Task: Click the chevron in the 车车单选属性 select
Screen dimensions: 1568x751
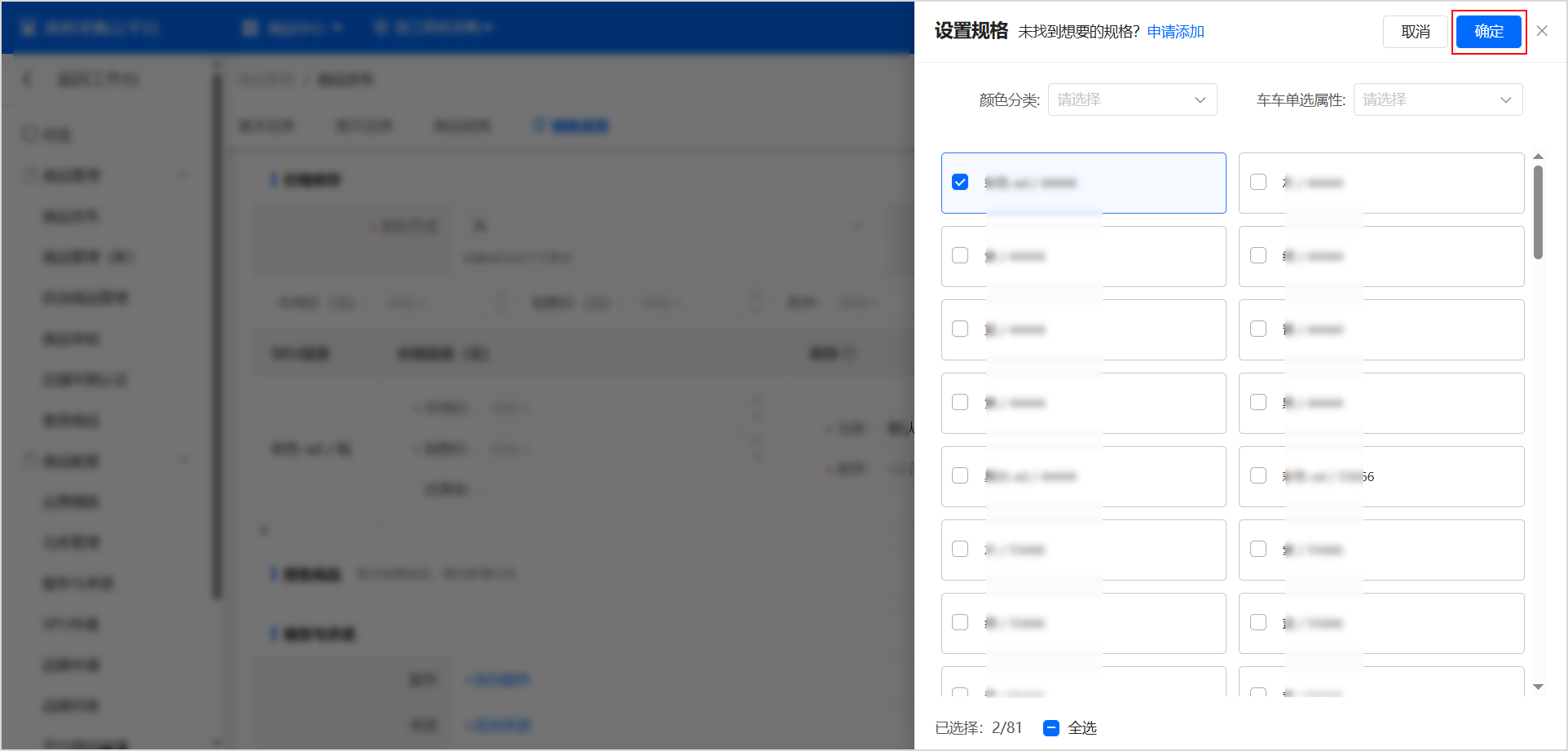Action: tap(1505, 100)
